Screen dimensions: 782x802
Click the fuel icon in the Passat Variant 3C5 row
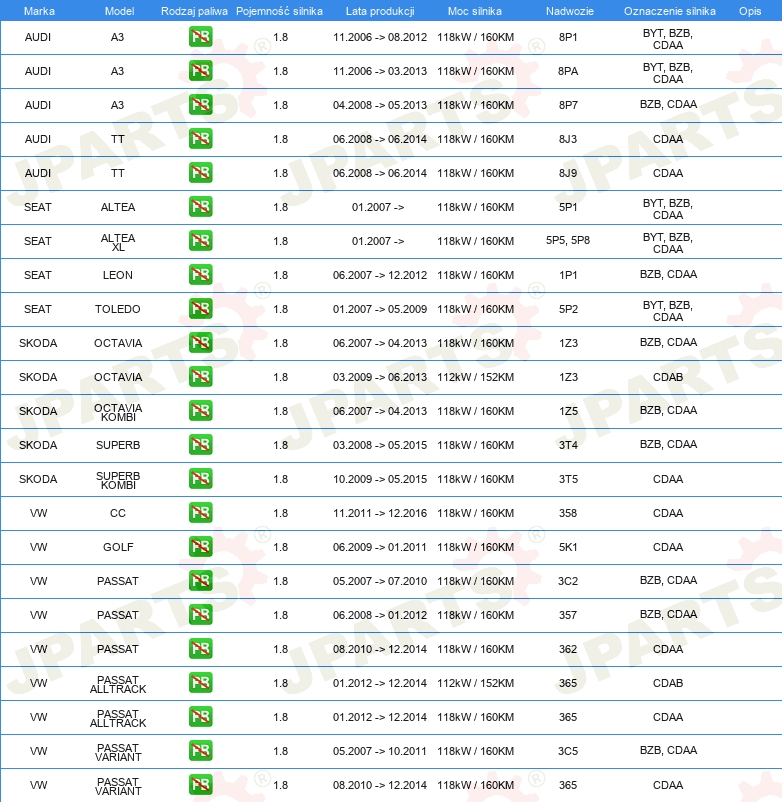coord(200,751)
